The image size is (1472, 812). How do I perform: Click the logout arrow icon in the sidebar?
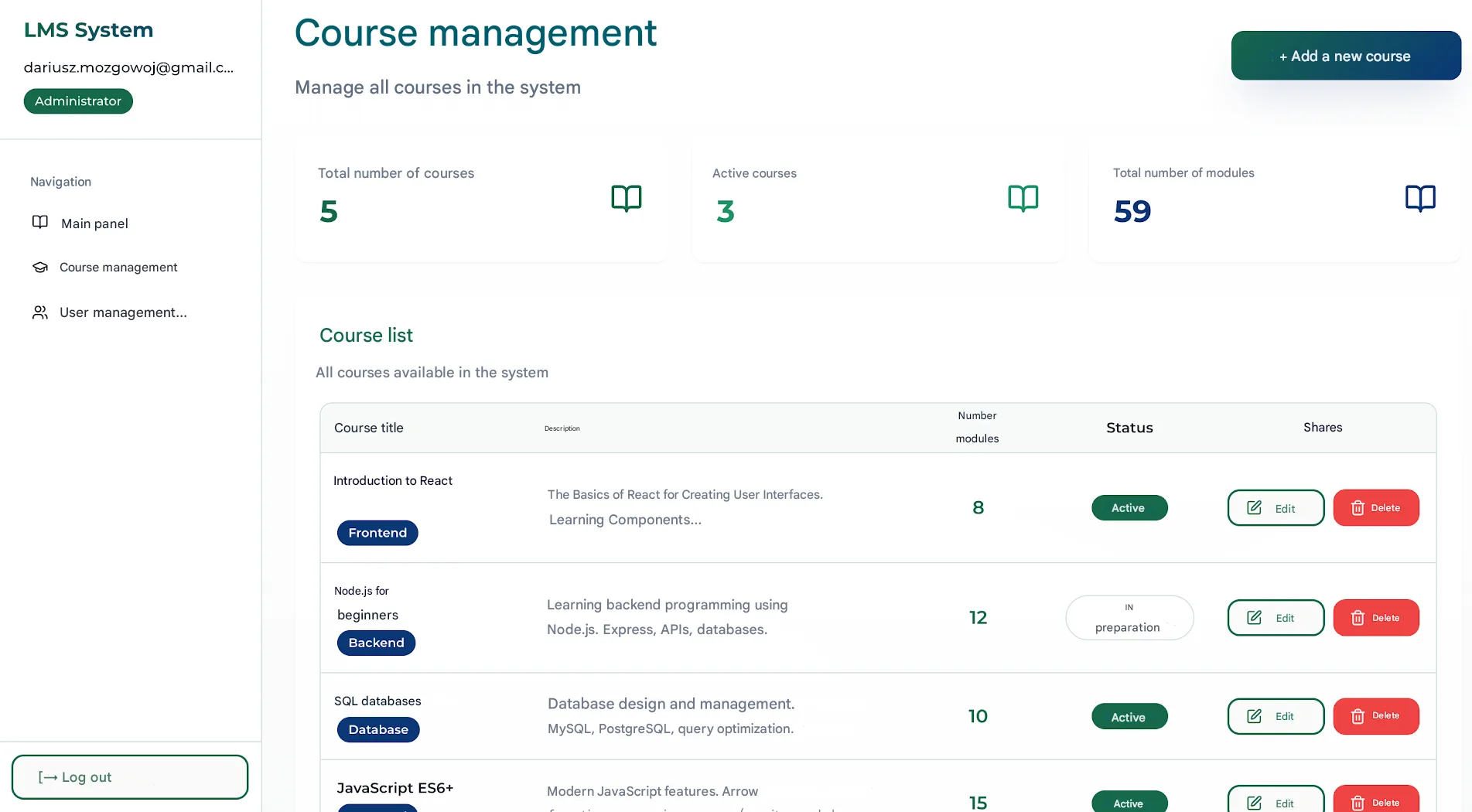tap(48, 776)
